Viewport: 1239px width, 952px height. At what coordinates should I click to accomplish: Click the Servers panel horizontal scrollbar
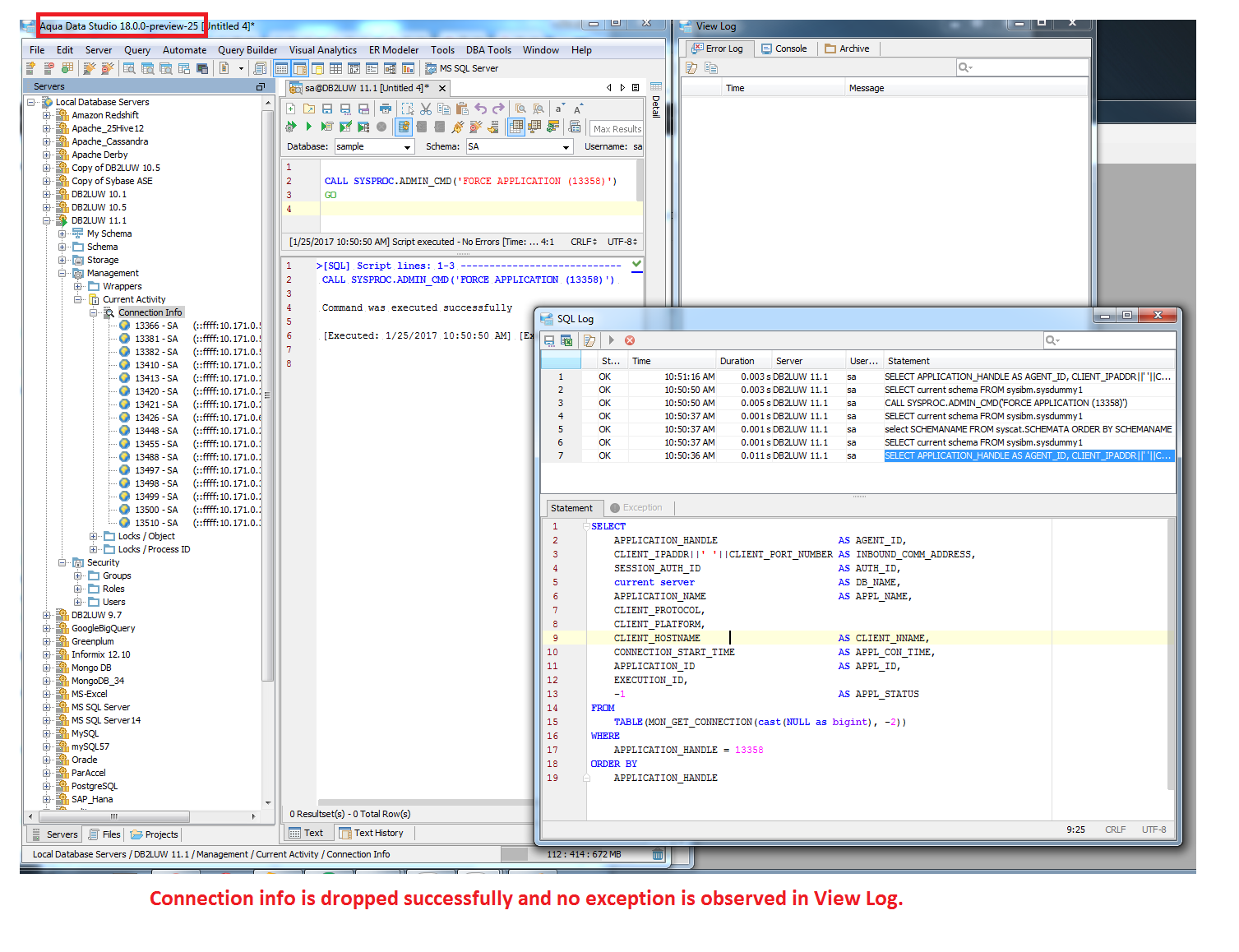point(114,816)
